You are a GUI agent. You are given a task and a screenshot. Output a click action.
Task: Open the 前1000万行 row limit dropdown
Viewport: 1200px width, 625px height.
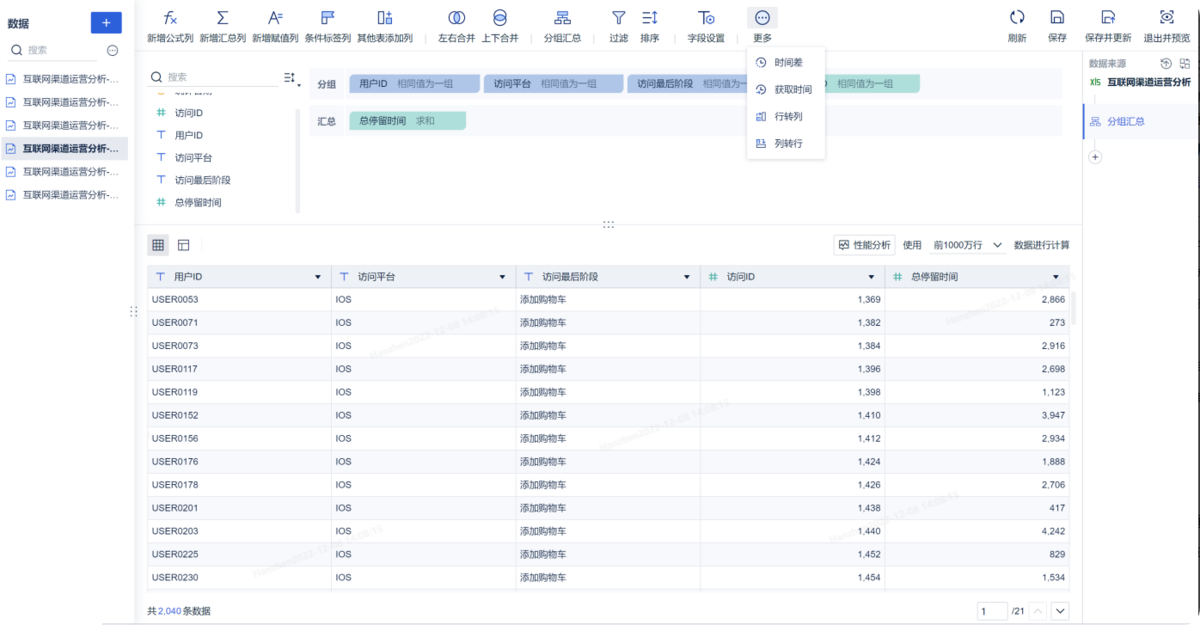pos(967,245)
